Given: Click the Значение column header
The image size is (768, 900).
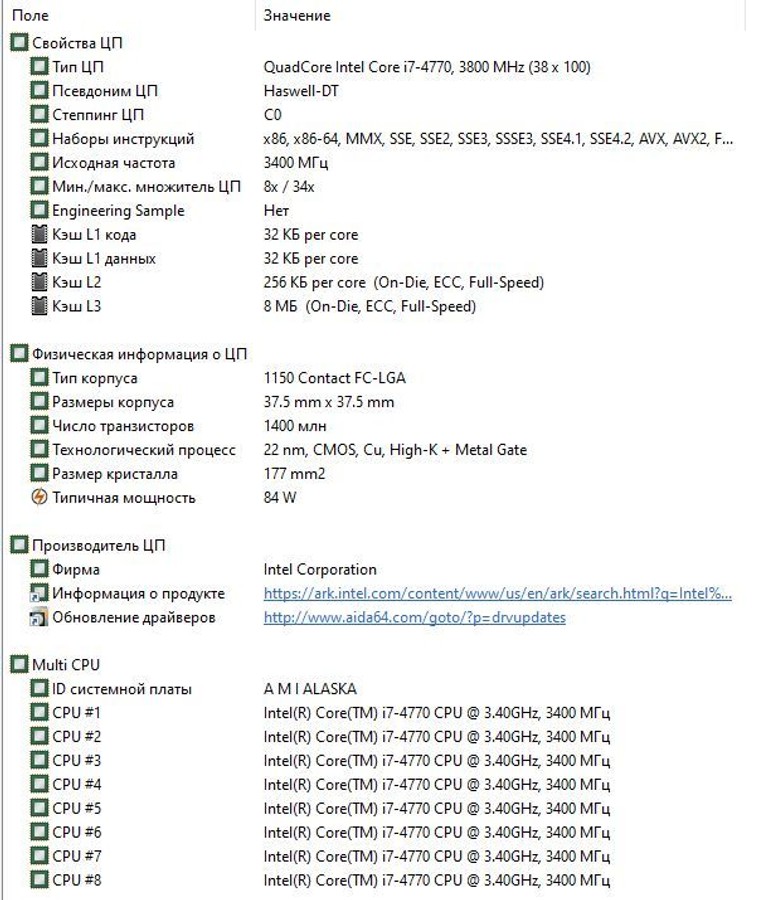Looking at the screenshot, I should (297, 15).
